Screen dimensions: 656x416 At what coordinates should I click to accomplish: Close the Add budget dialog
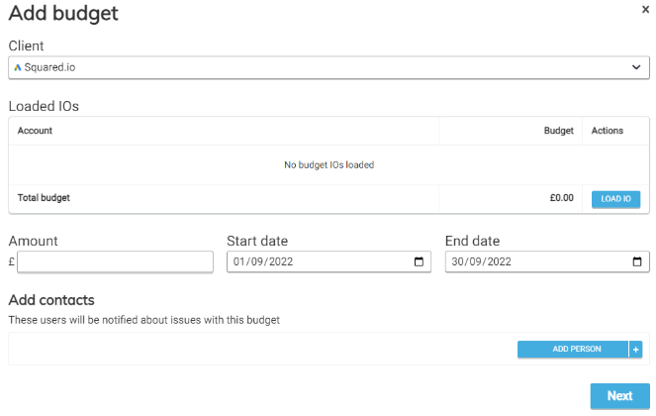click(x=644, y=9)
